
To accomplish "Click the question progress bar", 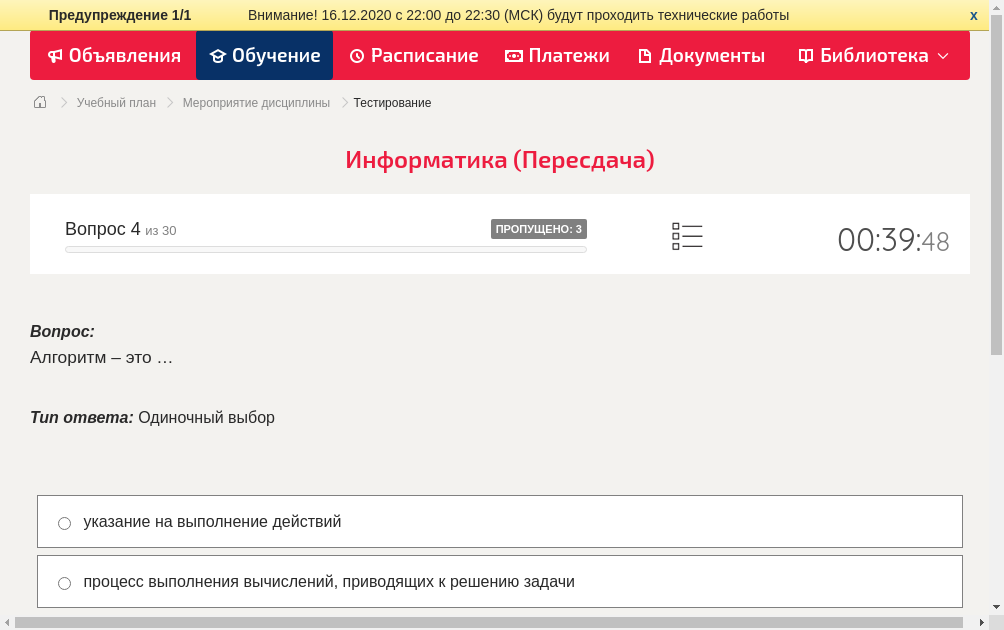I will [x=325, y=249].
